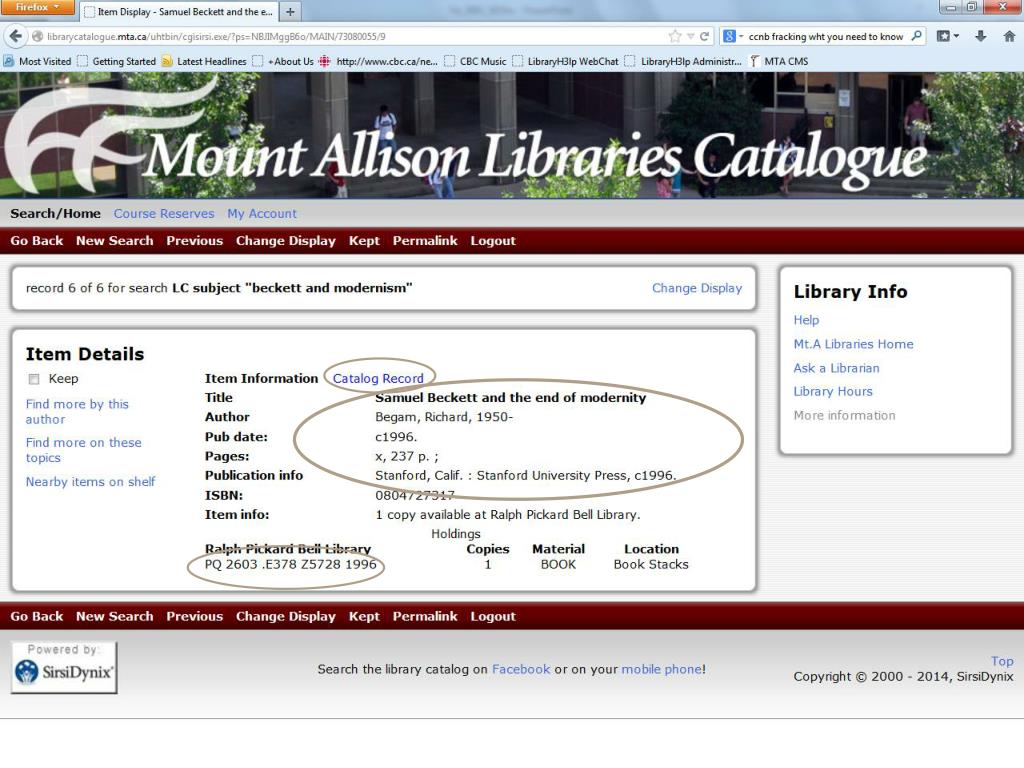Open the +About Us bookmark
The width and height of the screenshot is (1024, 768).
click(283, 61)
